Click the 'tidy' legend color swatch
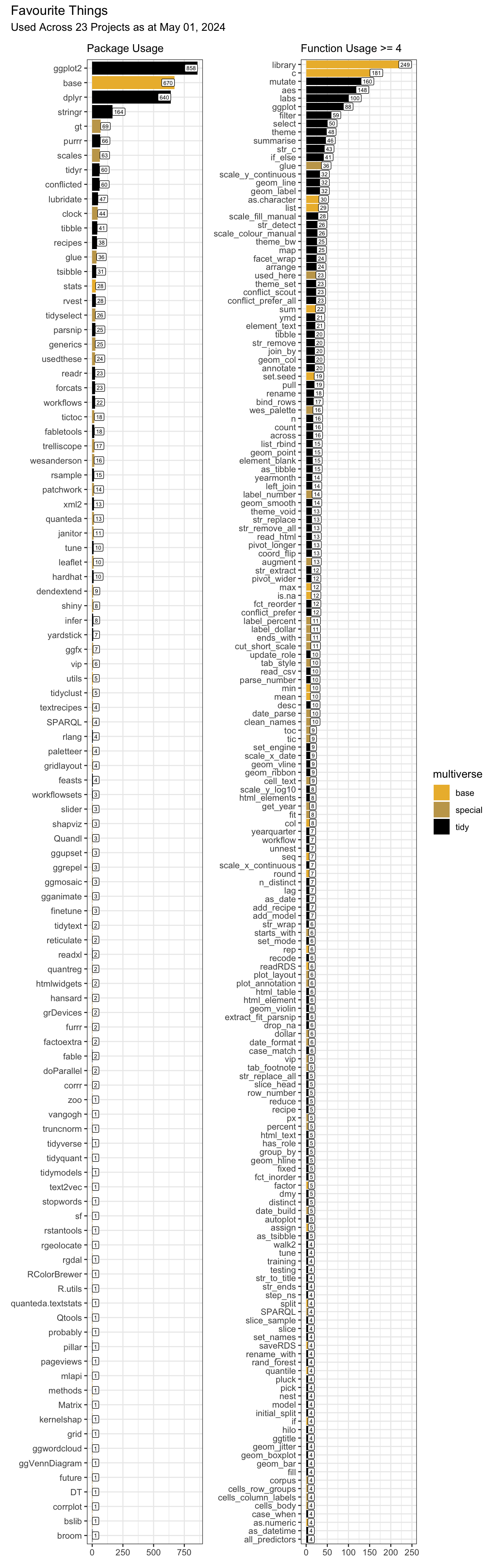499x1568 pixels. pyautogui.click(x=442, y=827)
